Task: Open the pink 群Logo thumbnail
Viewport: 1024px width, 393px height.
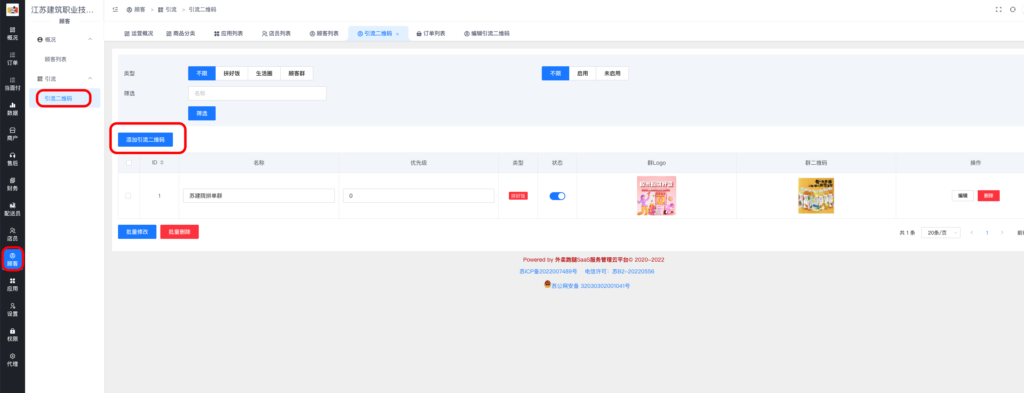Action: point(656,196)
